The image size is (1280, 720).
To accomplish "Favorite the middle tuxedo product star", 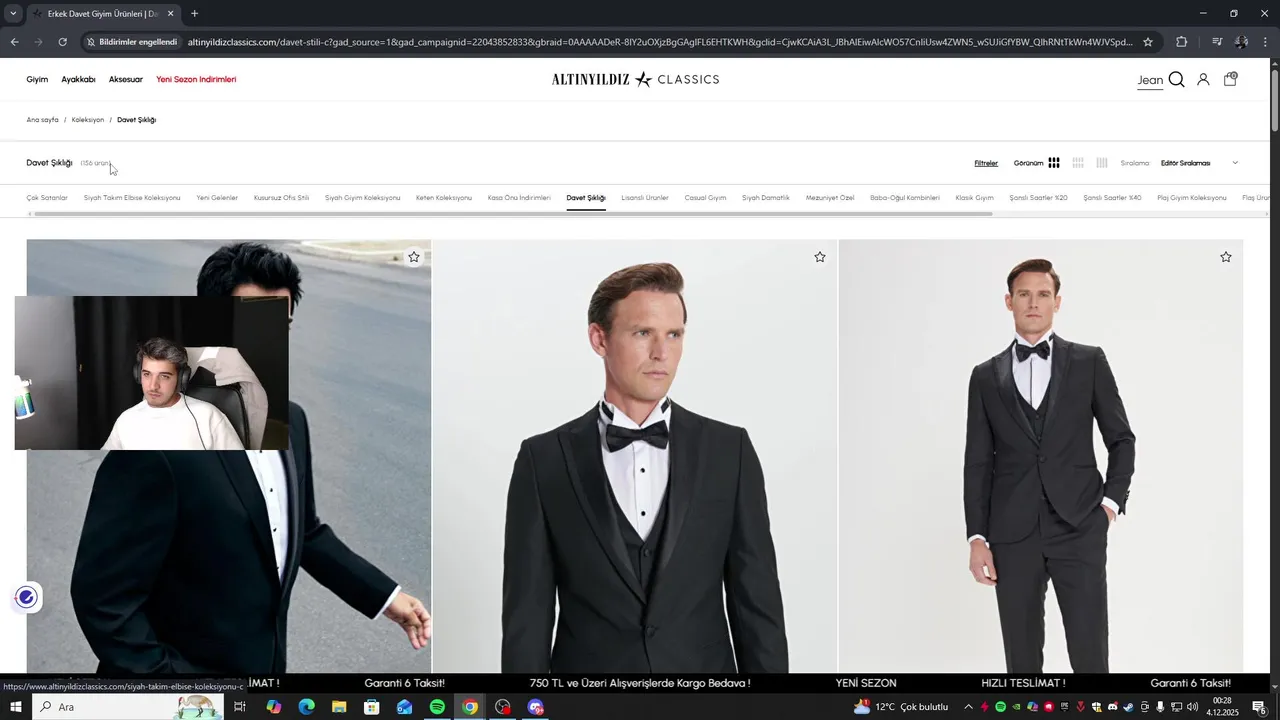I will click(820, 257).
